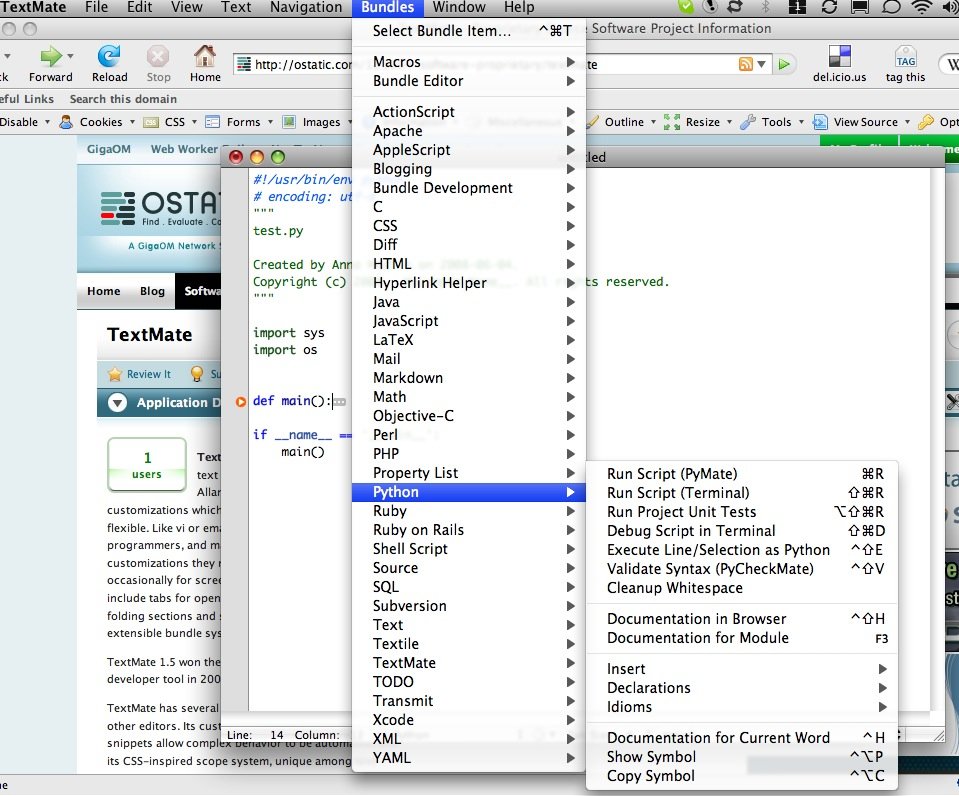
Task: Choose Documentation for Current Word
Action: pos(741,738)
